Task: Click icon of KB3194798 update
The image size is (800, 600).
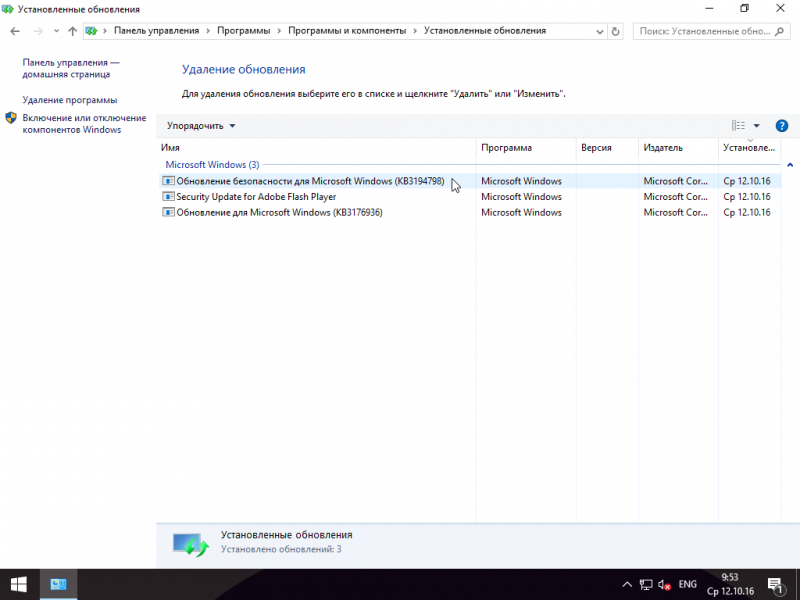Action: point(168,181)
